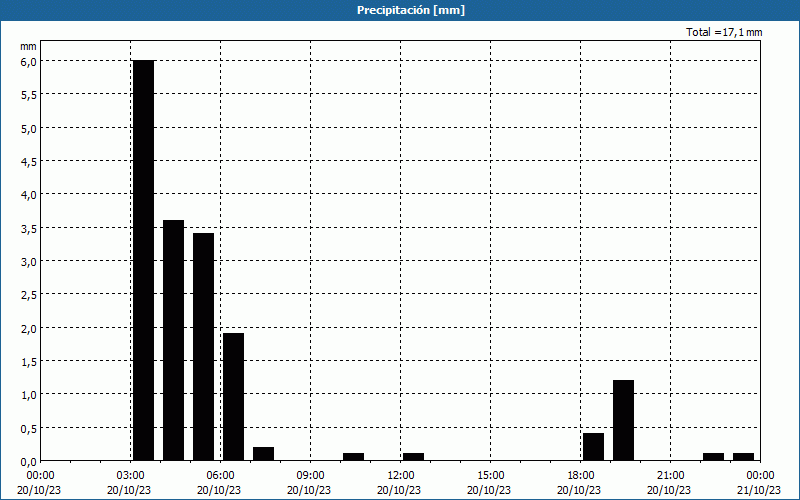Click the 3,0 value on the y-axis
This screenshot has width=800, height=500.
coord(29,261)
